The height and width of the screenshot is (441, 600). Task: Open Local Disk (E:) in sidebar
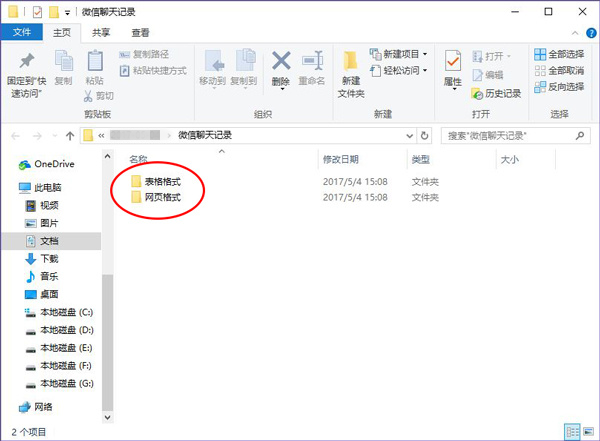(59, 348)
